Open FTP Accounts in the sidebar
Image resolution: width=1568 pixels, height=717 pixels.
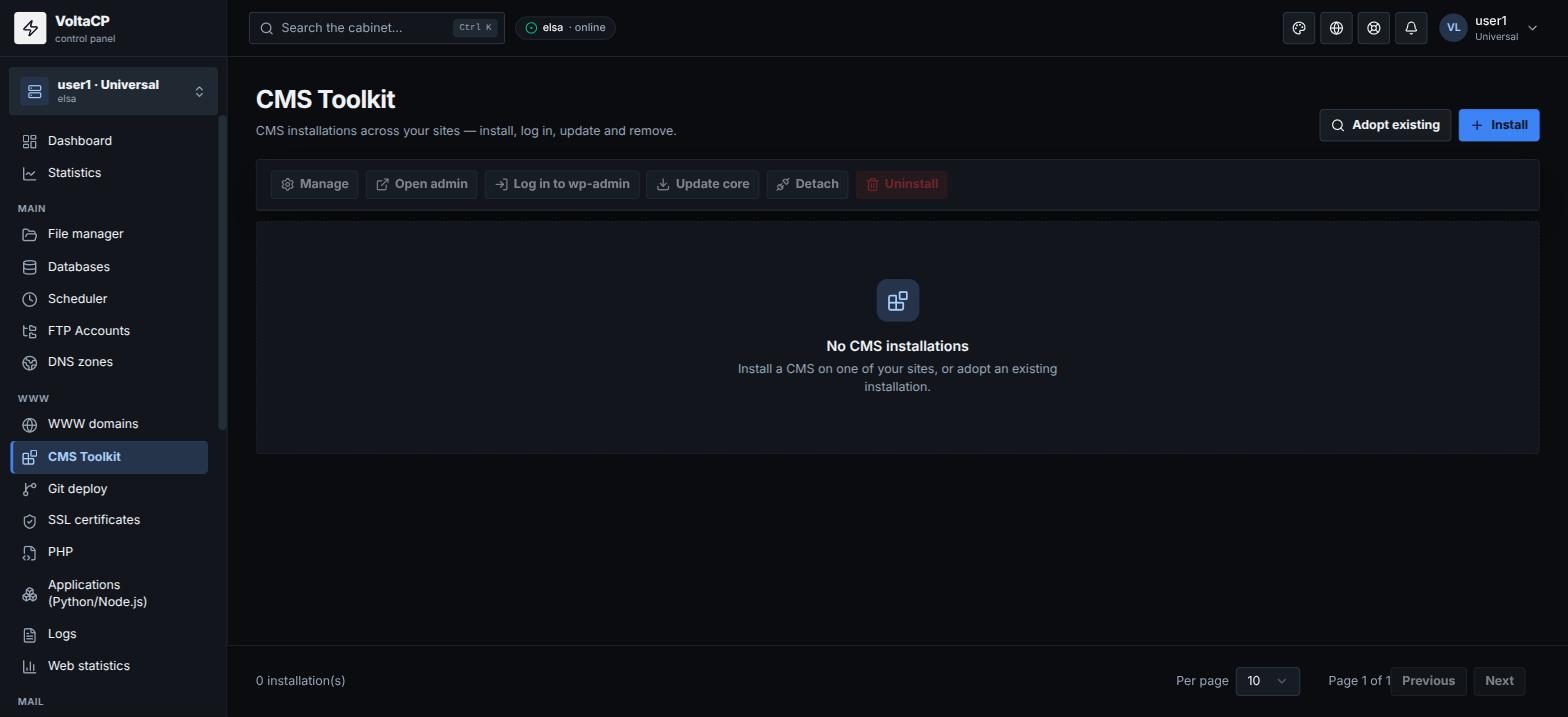pyautogui.click(x=109, y=331)
